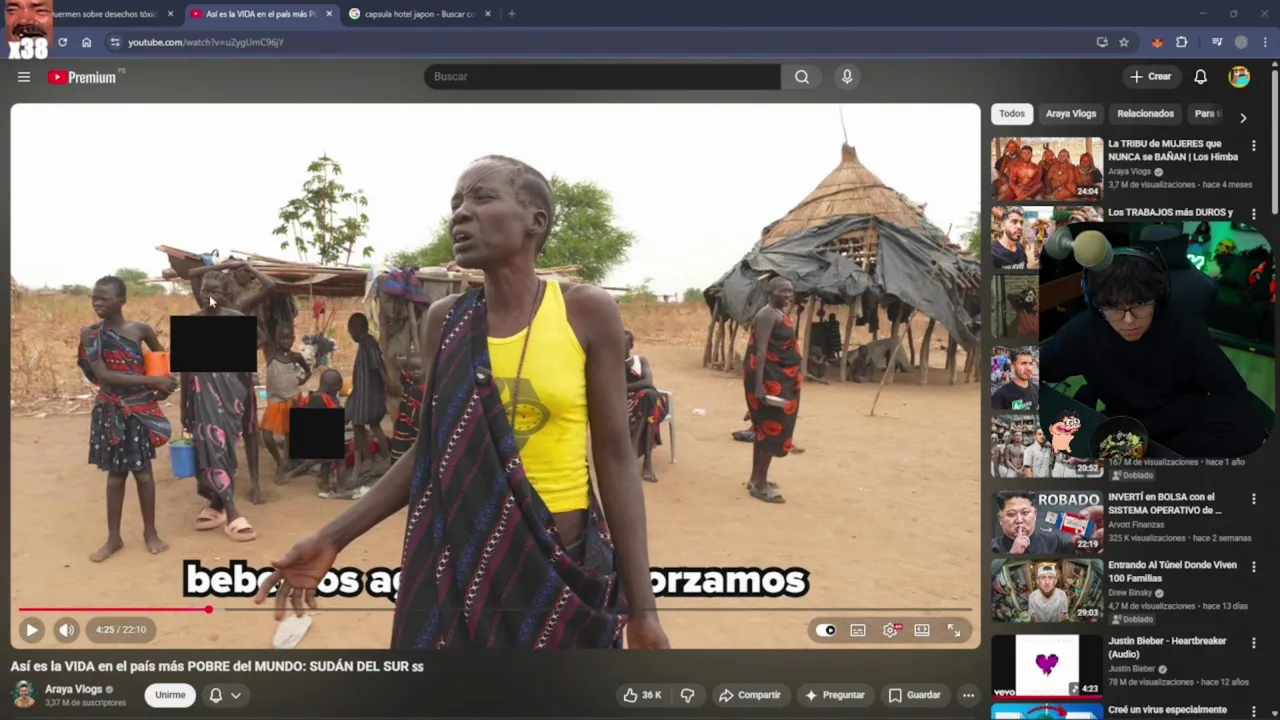Viewport: 1280px width, 720px height.
Task: Play the paused video
Action: 31,630
